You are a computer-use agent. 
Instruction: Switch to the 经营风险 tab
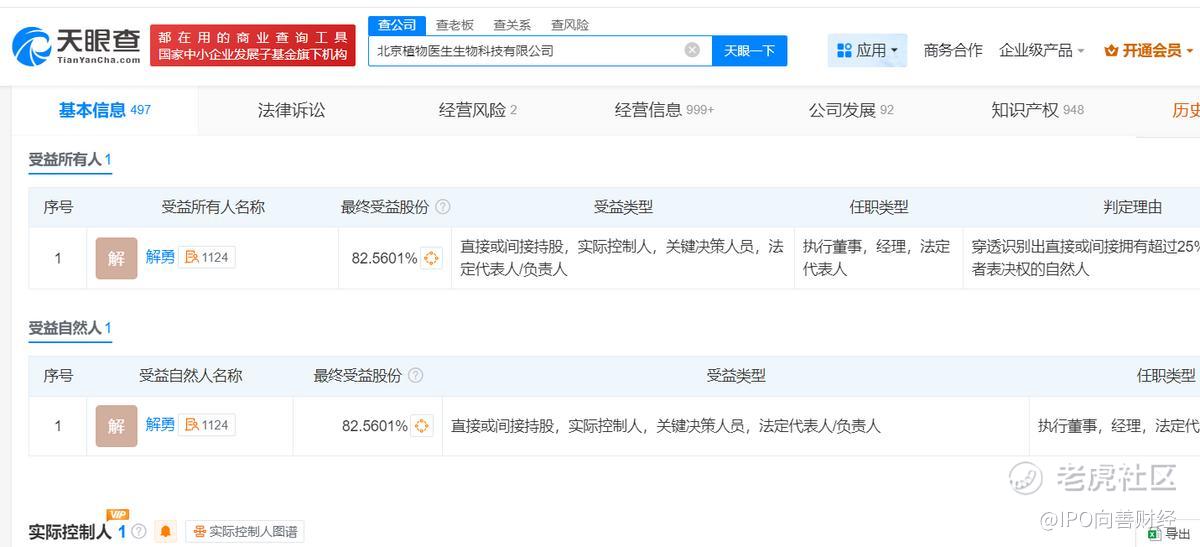click(478, 110)
